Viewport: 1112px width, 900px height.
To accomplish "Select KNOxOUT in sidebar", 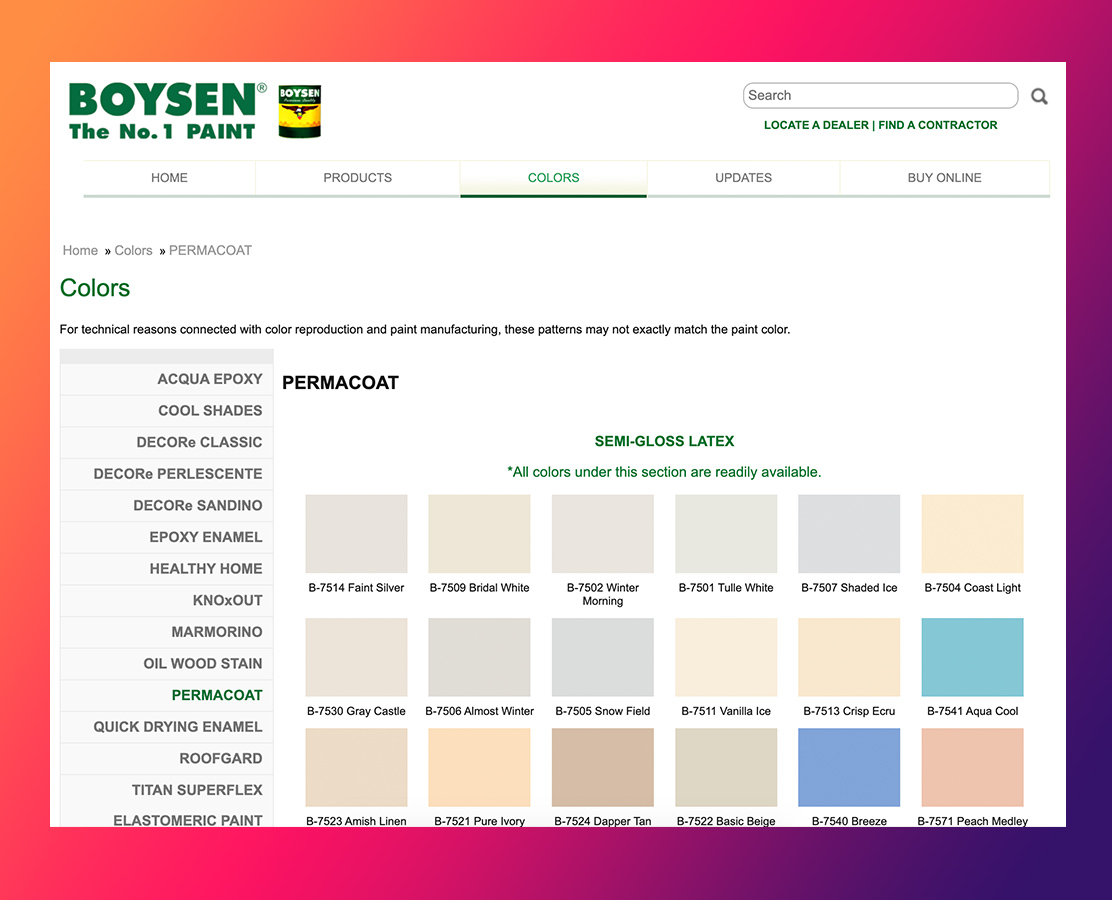I will pos(167,601).
